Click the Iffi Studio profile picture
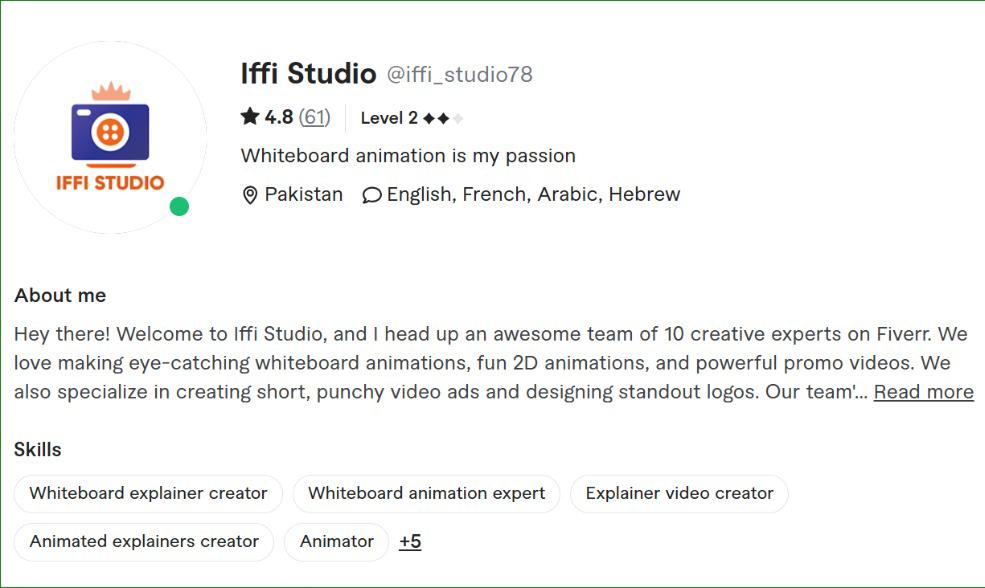985x588 pixels. click(110, 137)
